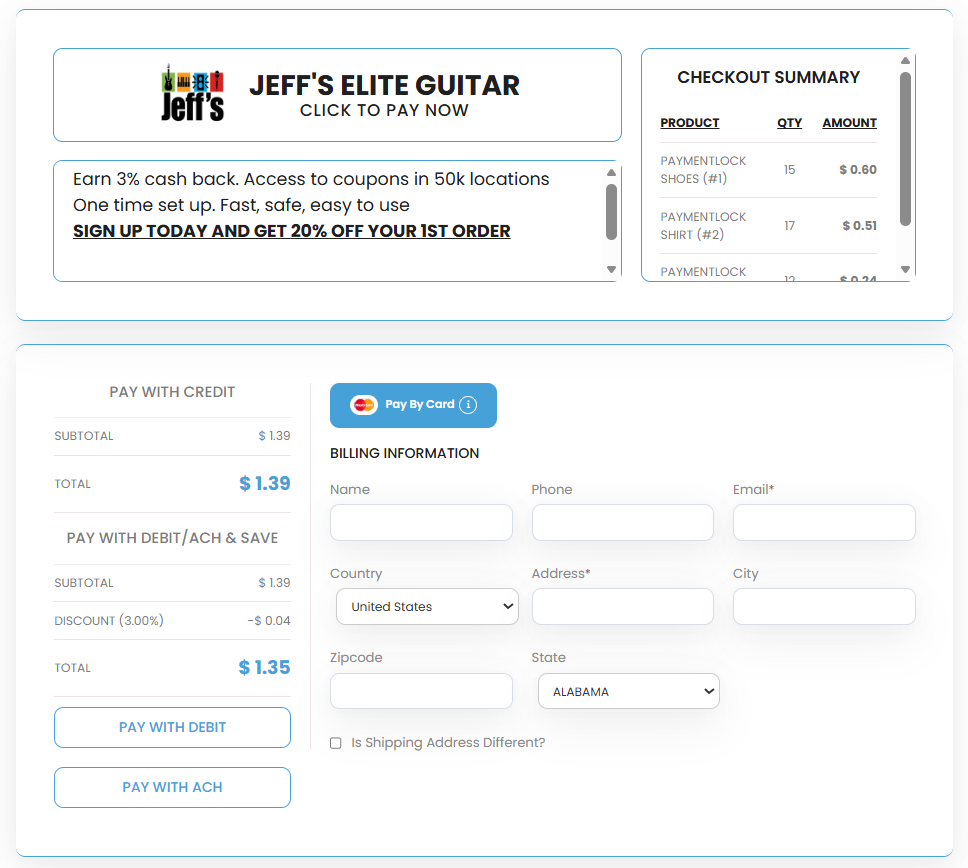Select the Pay By Card tab
Image resolution: width=968 pixels, height=868 pixels.
click(x=413, y=405)
